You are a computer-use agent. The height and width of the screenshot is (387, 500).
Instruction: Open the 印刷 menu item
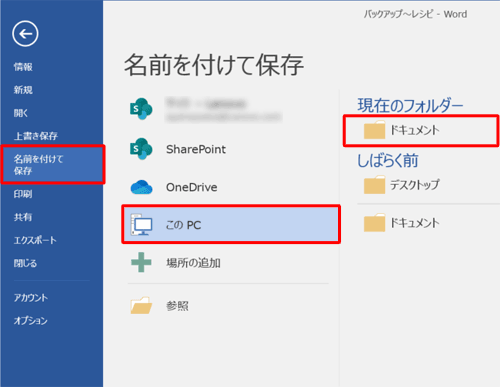click(23, 194)
